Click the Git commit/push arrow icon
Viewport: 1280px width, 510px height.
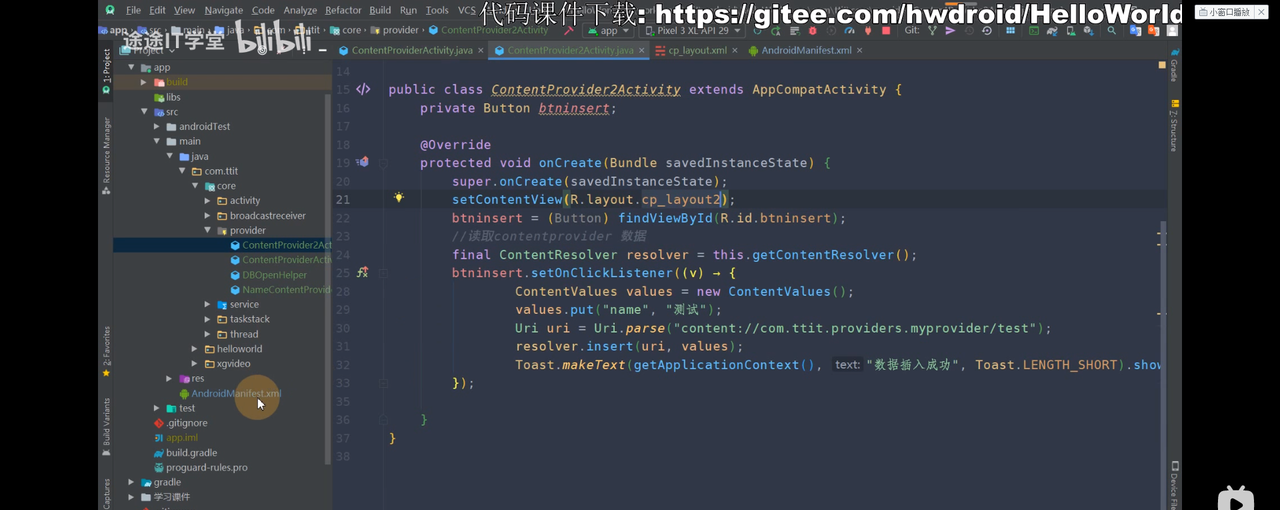[950, 31]
